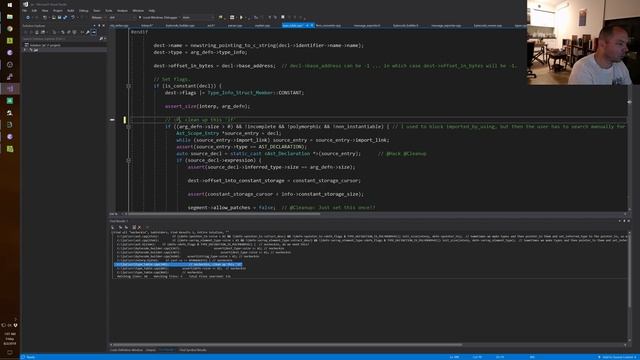This screenshot has width=640, height=360.
Task: Collapse the arg_defn->size if block fold
Action: (128, 127)
